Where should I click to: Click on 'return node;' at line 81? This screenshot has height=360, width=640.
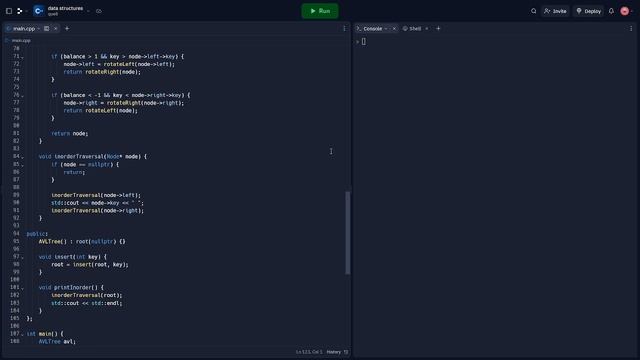(x=69, y=133)
